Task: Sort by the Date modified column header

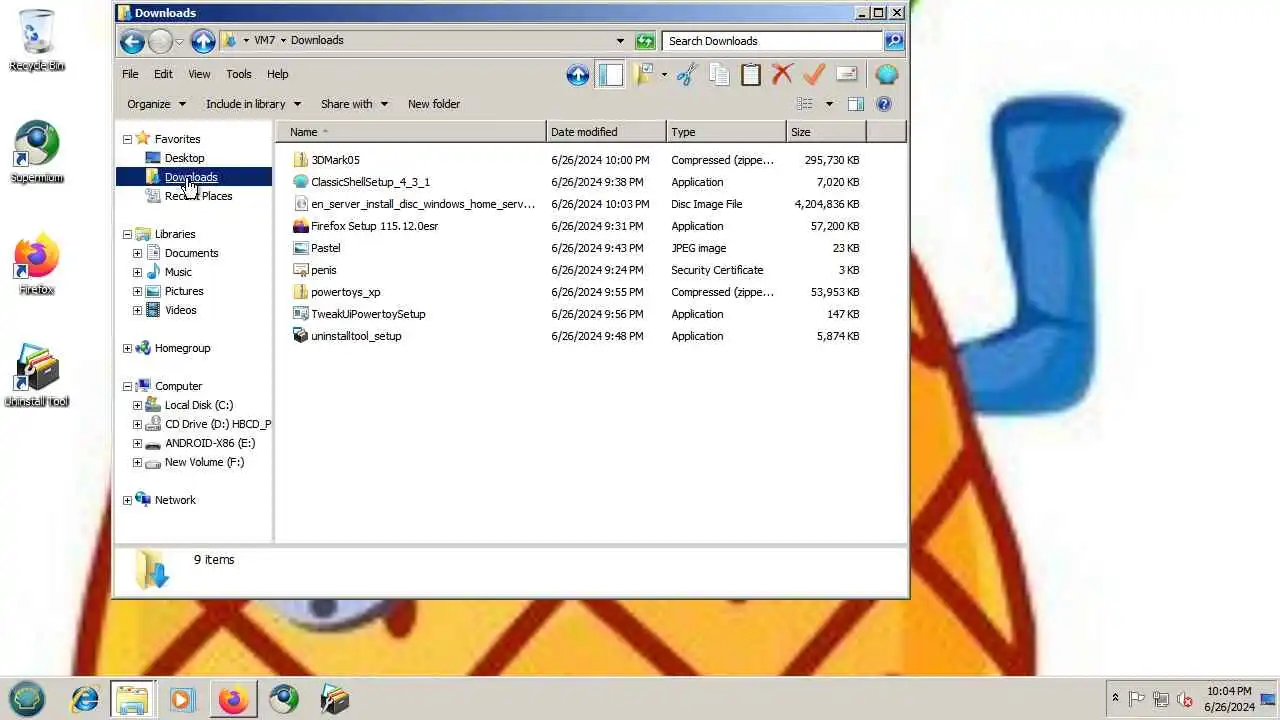Action: coord(606,132)
